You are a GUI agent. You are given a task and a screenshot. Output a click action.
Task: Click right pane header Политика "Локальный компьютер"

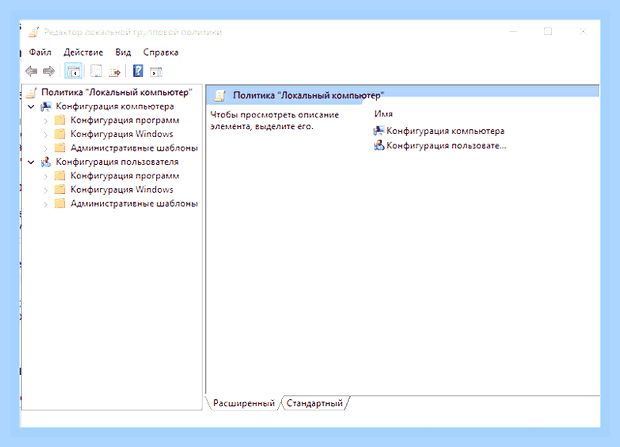tap(308, 95)
